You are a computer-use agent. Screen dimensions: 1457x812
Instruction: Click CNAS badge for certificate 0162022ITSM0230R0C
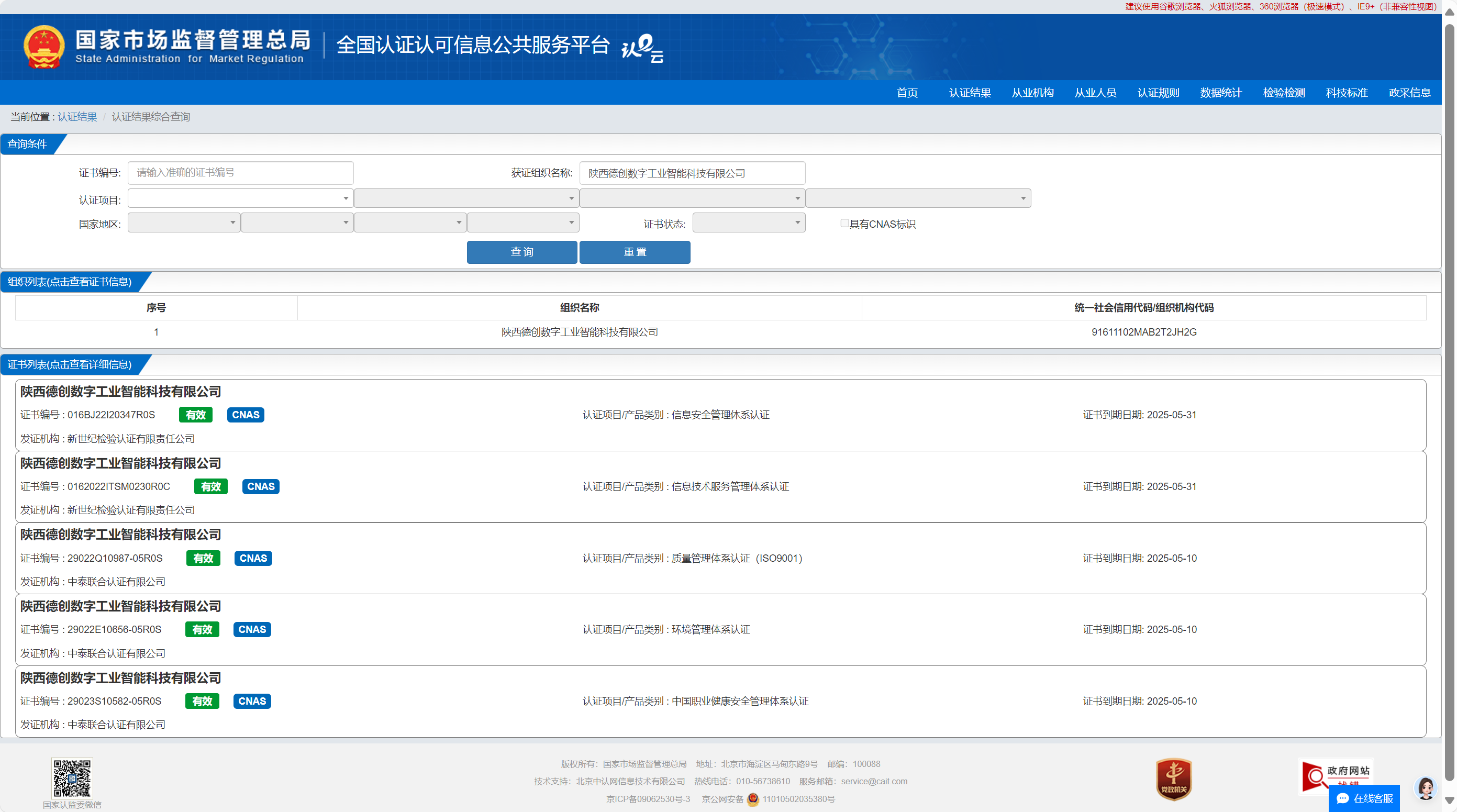pos(261,486)
